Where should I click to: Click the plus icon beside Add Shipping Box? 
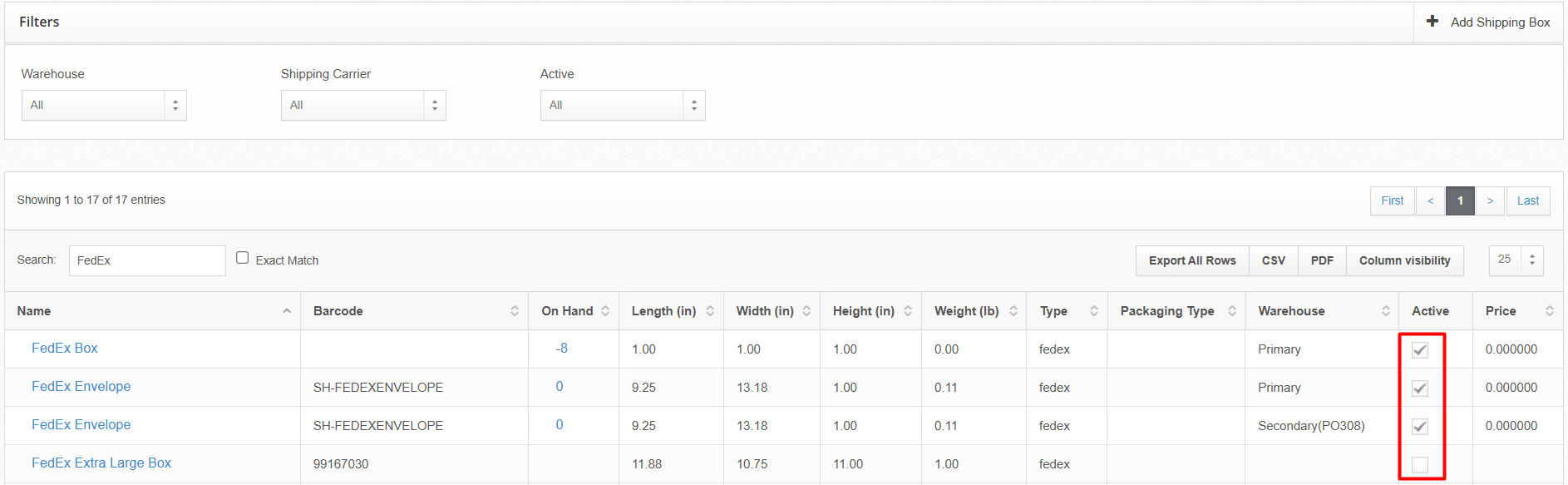[x=1432, y=22]
